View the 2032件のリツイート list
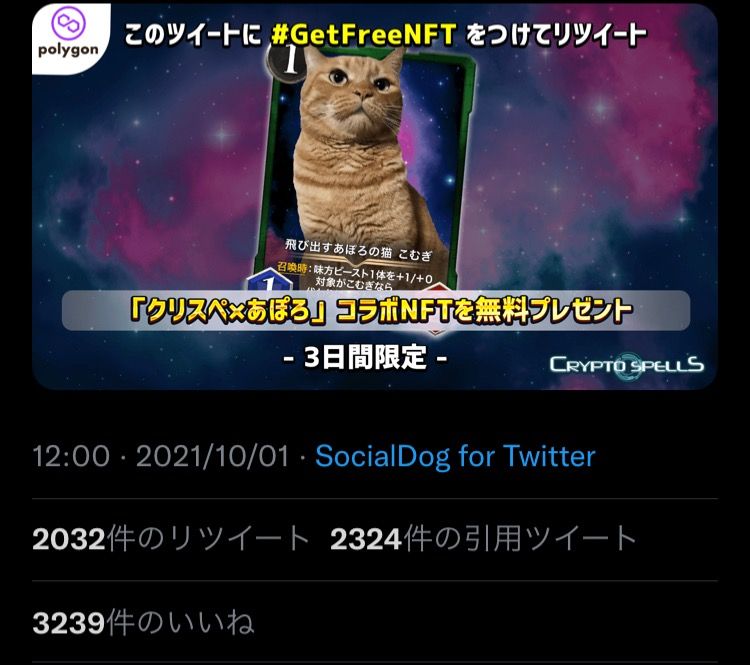This screenshot has width=750, height=665. [171, 539]
